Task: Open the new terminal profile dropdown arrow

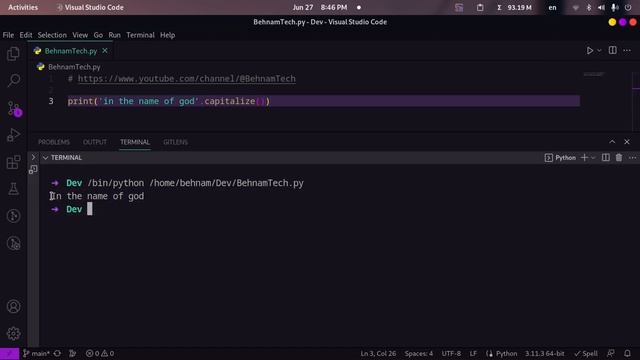Action: point(593,158)
